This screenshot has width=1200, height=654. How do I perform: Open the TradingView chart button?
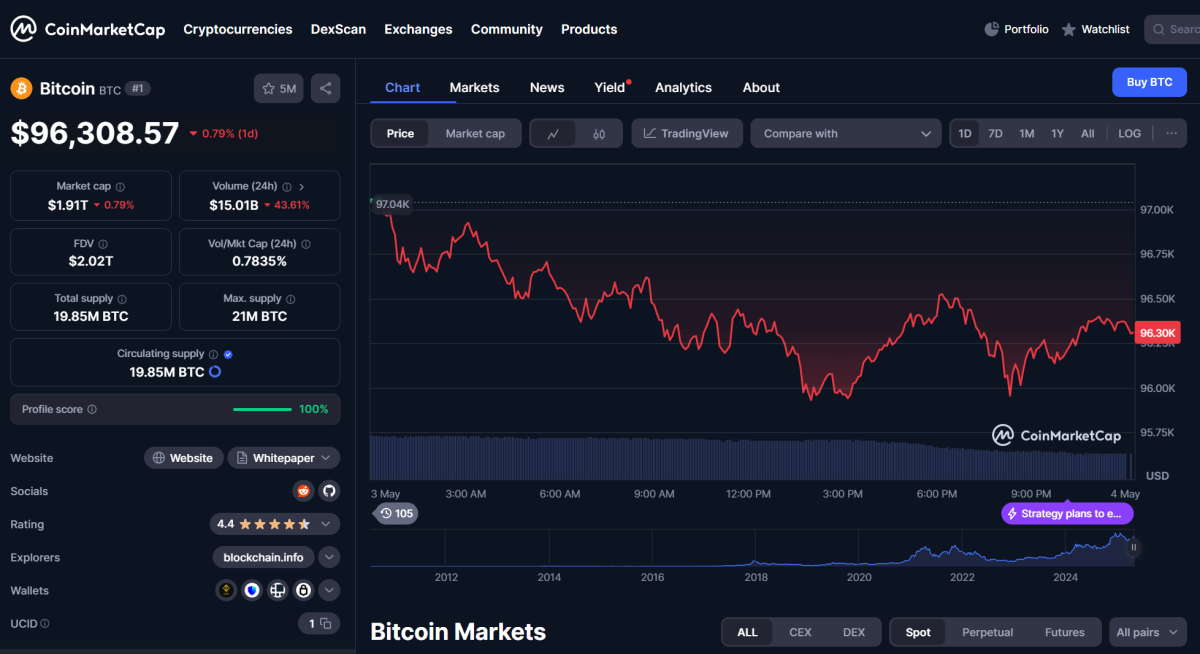[x=687, y=133]
